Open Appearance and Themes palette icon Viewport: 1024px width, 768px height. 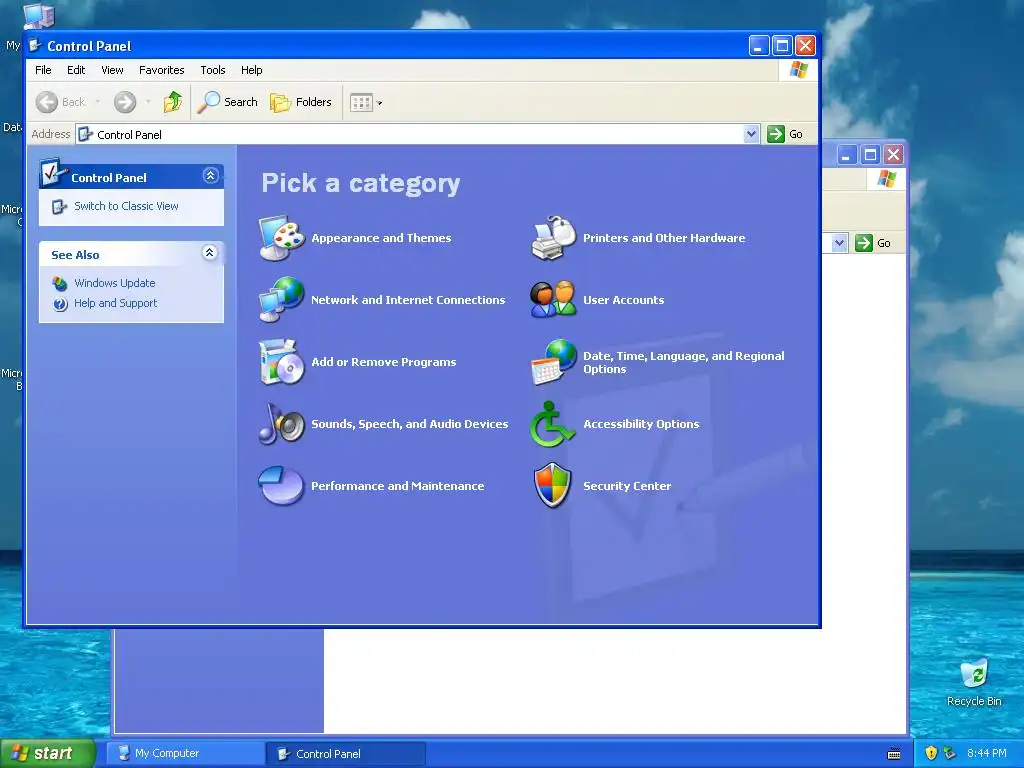[x=281, y=238]
